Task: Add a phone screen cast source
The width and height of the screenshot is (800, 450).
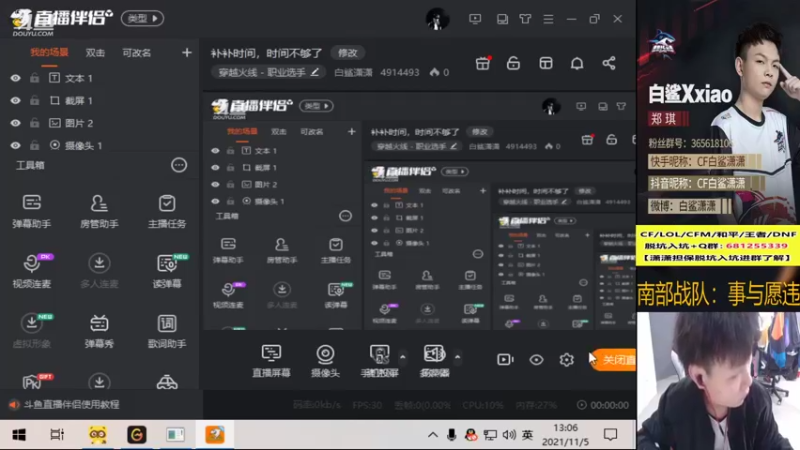Action: (379, 360)
